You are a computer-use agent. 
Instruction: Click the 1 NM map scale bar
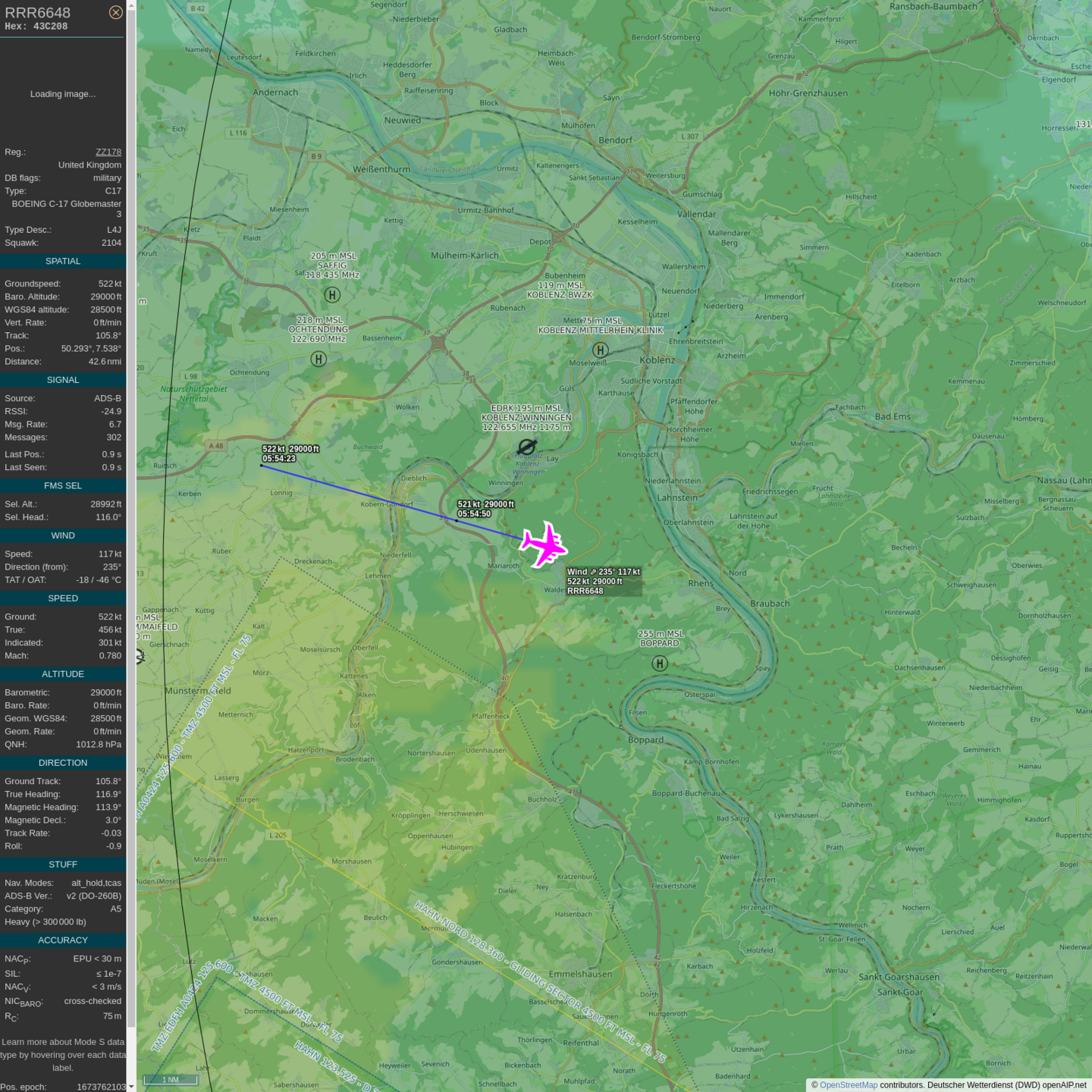click(x=171, y=1080)
